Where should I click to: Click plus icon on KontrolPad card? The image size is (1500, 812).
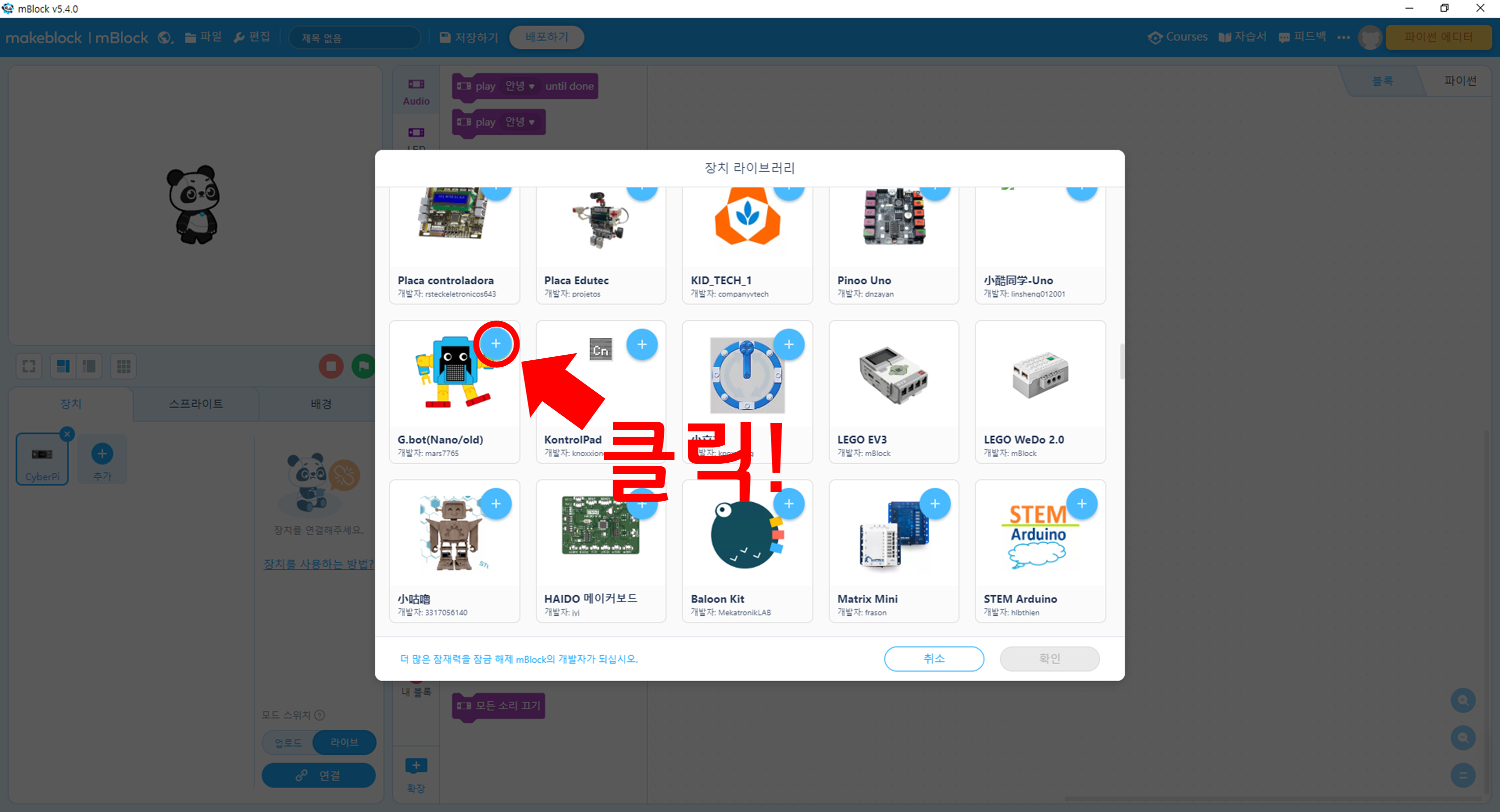tap(641, 345)
